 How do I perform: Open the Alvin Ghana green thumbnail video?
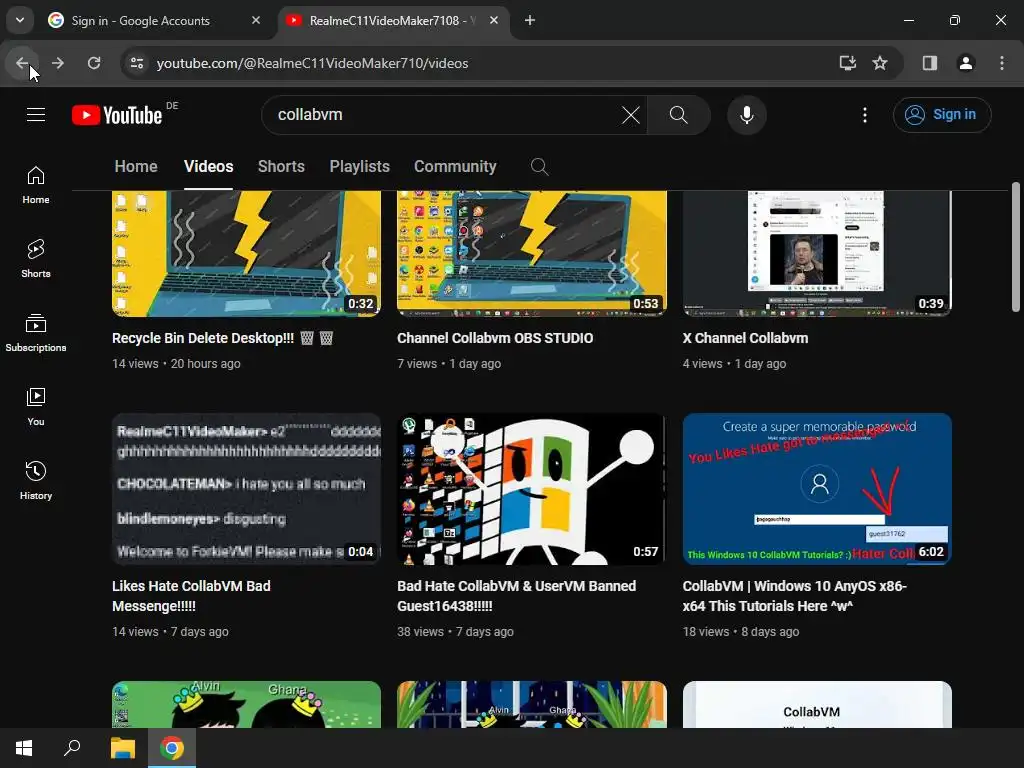(246, 705)
